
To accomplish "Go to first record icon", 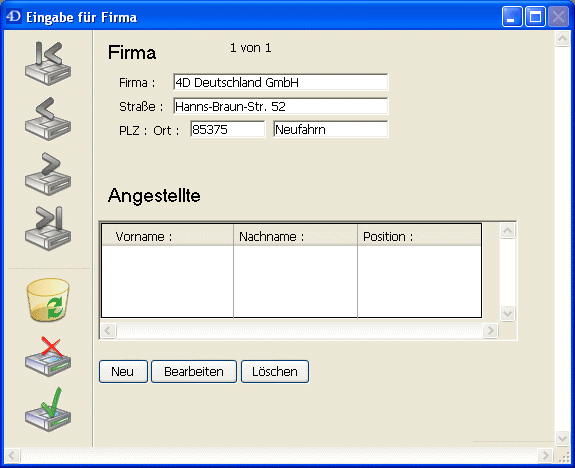I will point(48,63).
